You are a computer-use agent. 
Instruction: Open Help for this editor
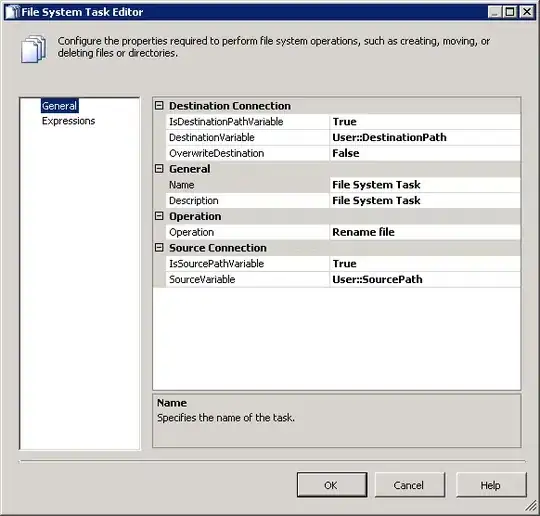tap(491, 485)
